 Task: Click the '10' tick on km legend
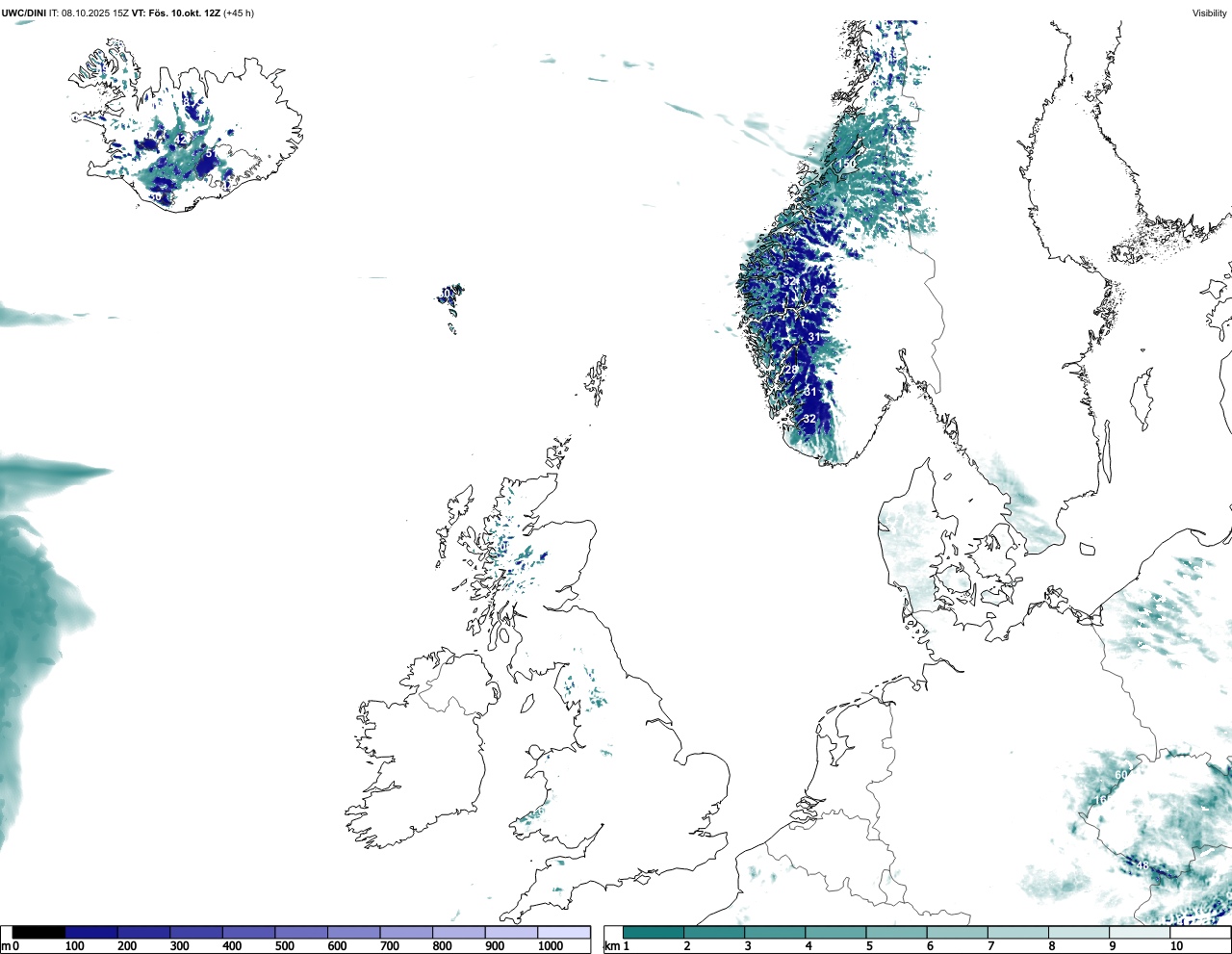(x=1176, y=947)
